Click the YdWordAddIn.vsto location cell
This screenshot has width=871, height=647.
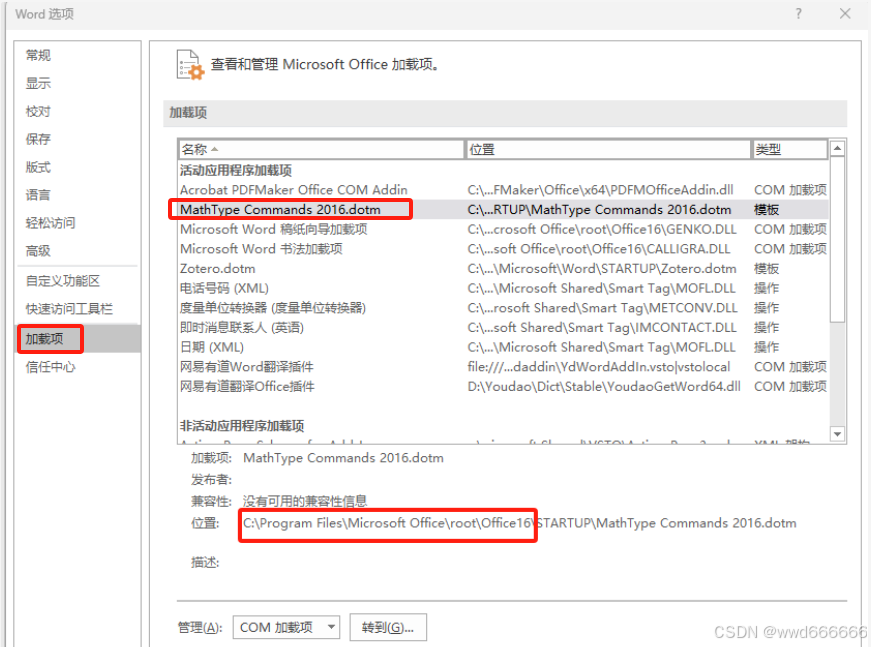coord(599,367)
